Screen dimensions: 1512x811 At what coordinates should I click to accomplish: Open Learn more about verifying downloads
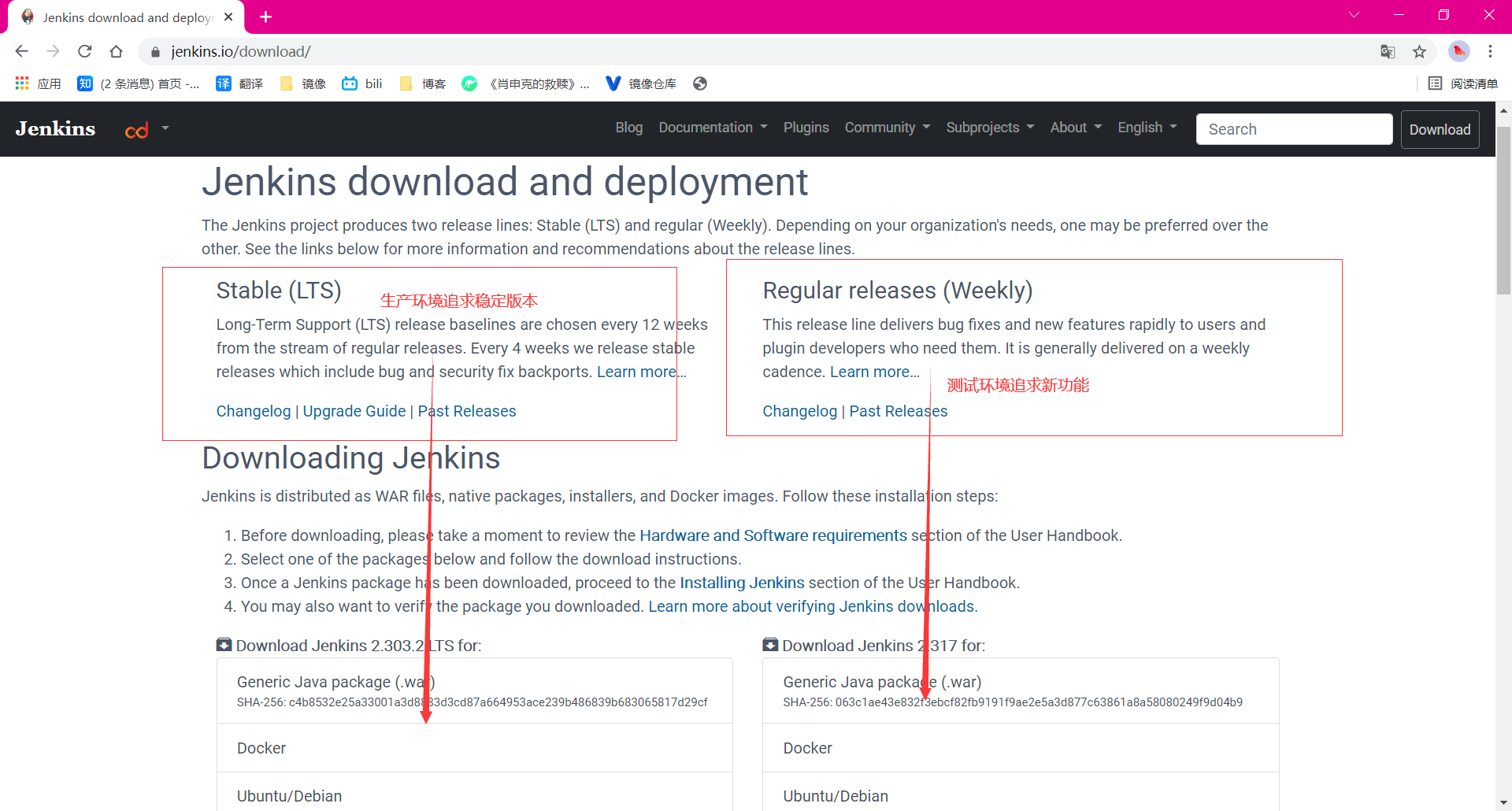813,606
